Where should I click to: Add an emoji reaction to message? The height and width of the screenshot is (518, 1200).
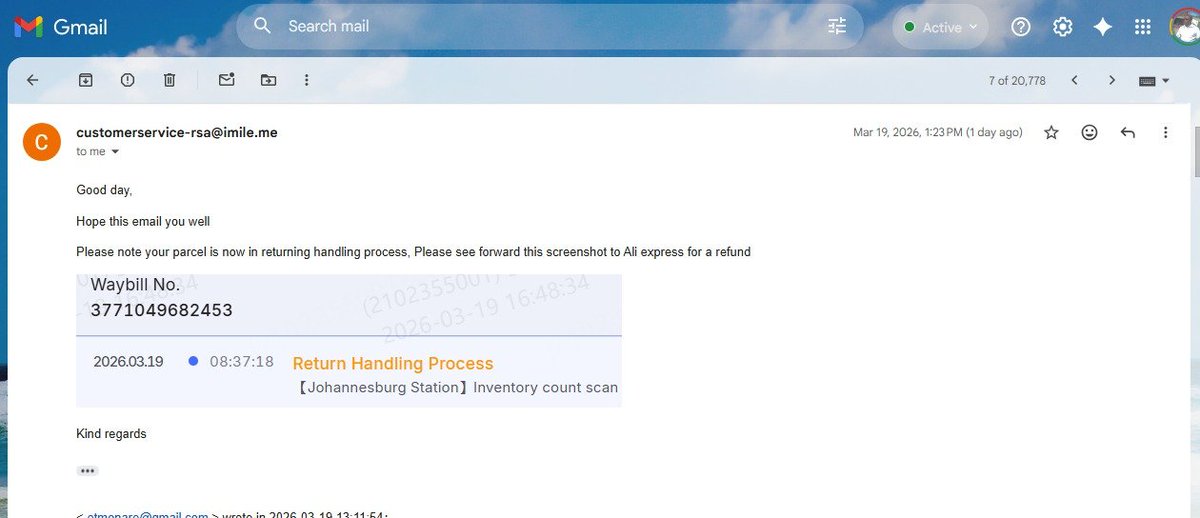pyautogui.click(x=1090, y=132)
